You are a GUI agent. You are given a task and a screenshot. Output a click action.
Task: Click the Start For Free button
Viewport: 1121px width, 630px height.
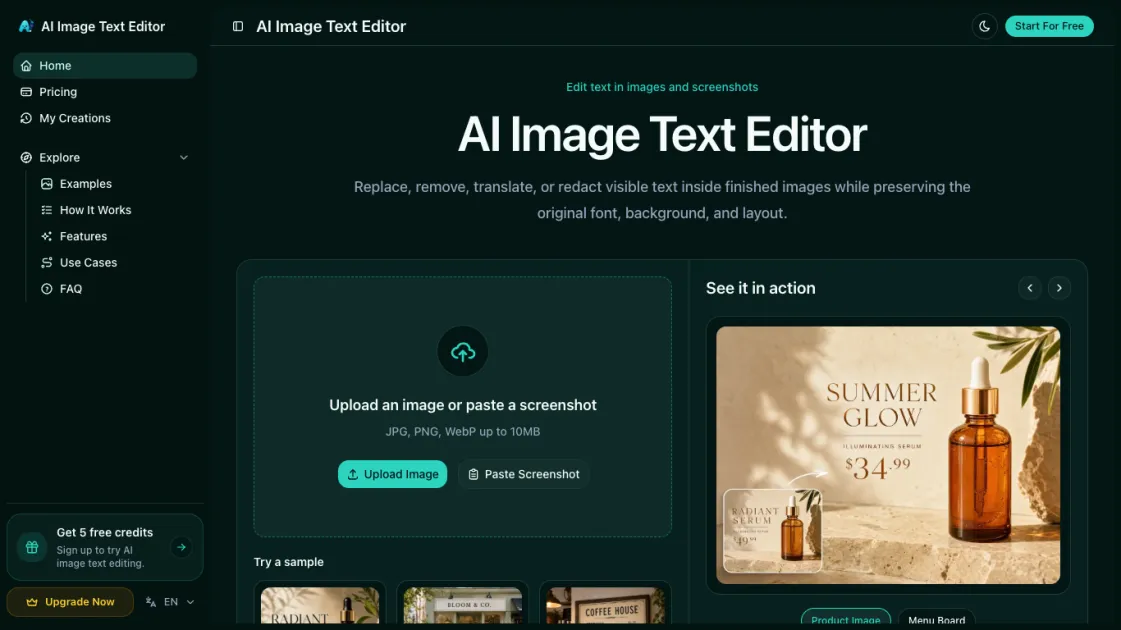click(1049, 26)
